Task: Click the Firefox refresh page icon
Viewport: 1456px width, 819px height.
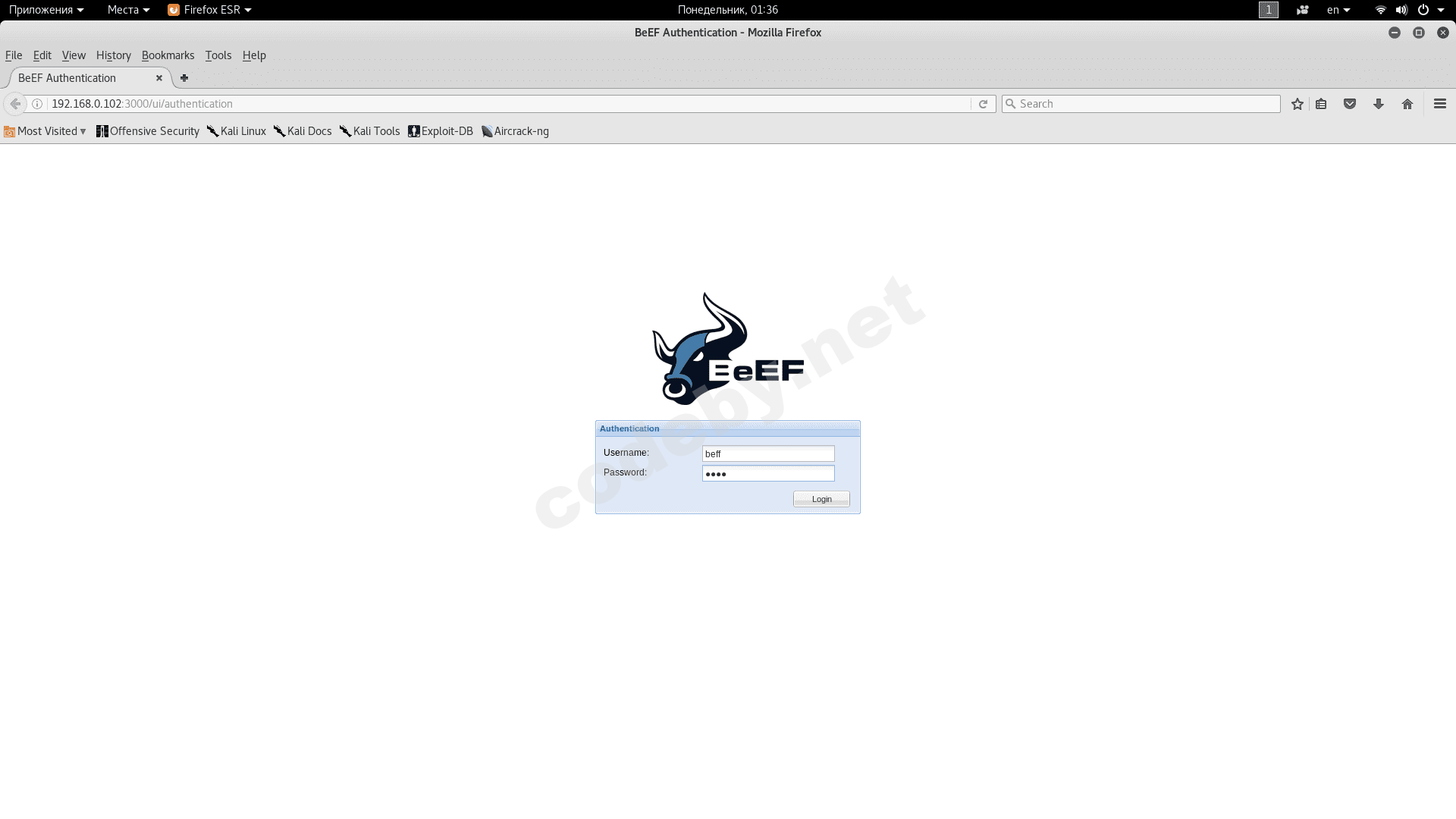Action: [x=983, y=103]
